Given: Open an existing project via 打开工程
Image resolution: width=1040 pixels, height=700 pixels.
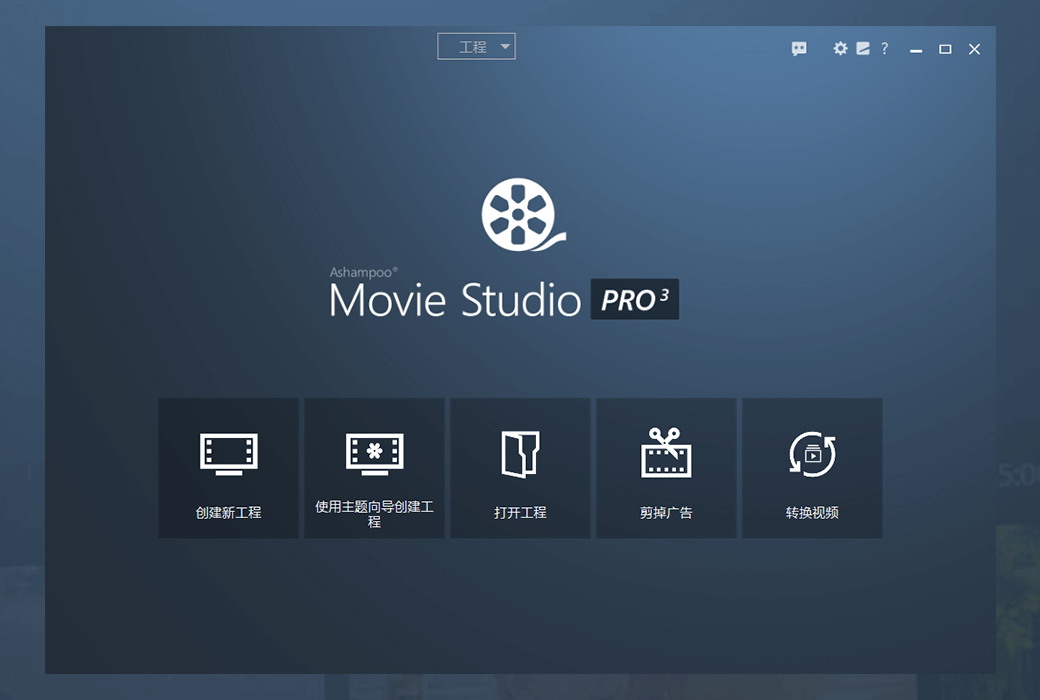Looking at the screenshot, I should (521, 468).
